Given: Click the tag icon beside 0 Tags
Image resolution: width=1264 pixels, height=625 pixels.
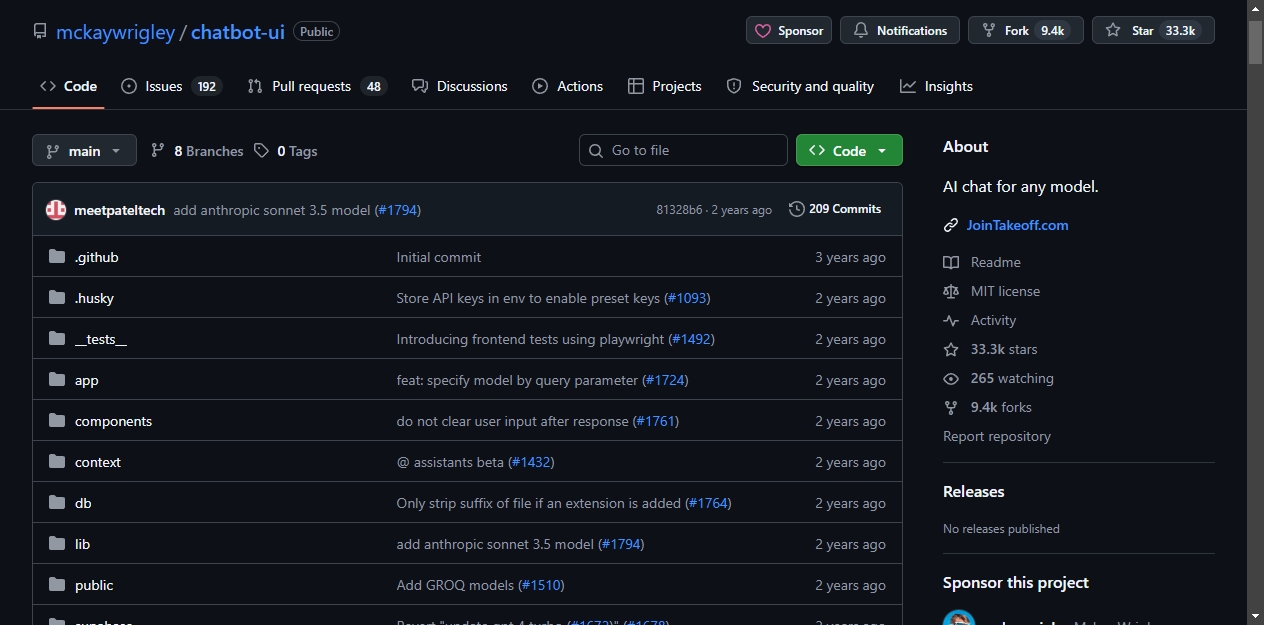Looking at the screenshot, I should tap(261, 150).
